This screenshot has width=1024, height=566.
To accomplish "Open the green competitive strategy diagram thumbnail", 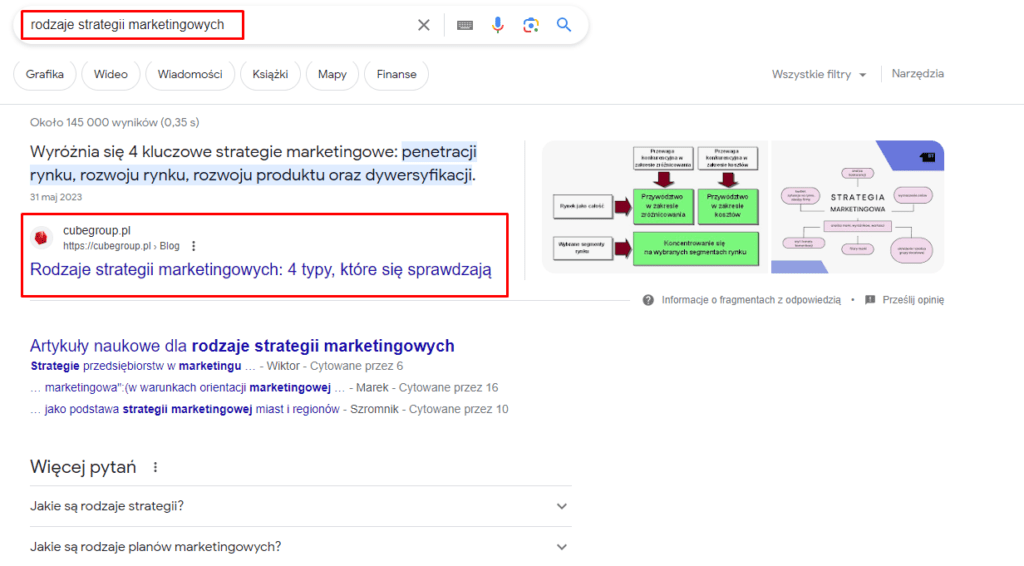I will (x=655, y=207).
